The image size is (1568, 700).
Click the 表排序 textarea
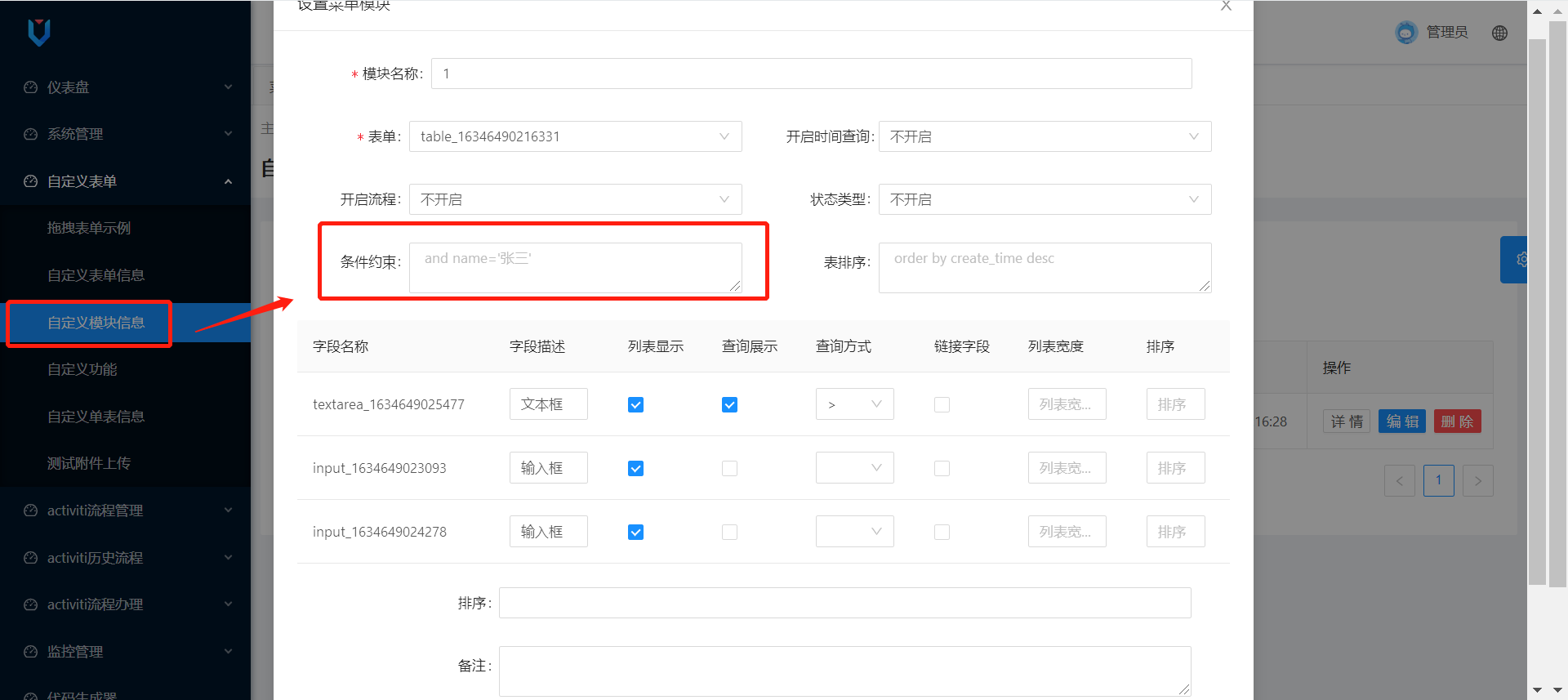[1045, 267]
